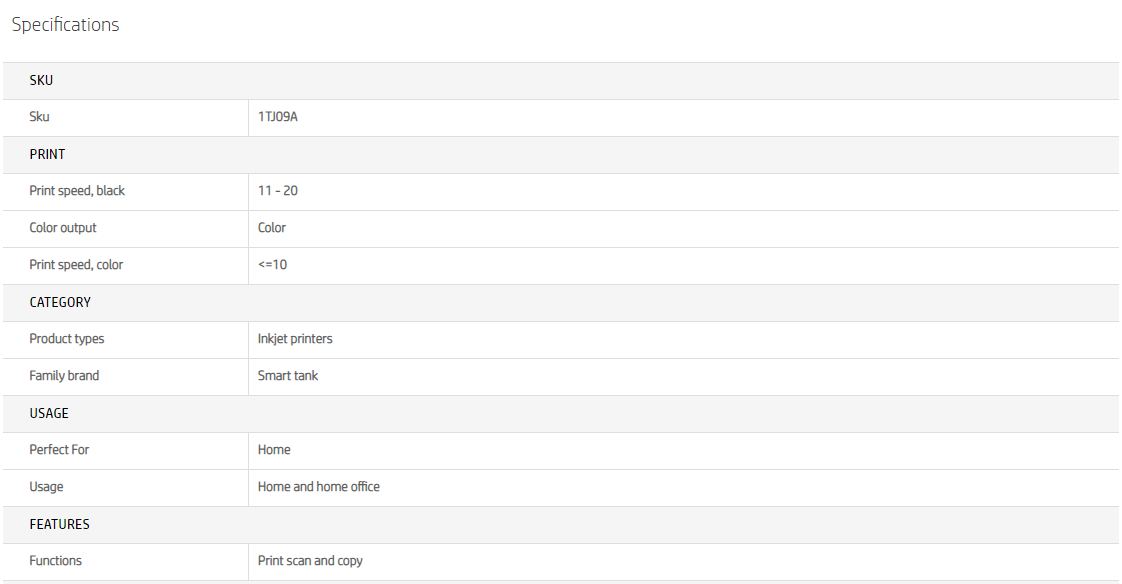Click the "Family brand" label
Screen dimensions: 1122x584
(64, 376)
